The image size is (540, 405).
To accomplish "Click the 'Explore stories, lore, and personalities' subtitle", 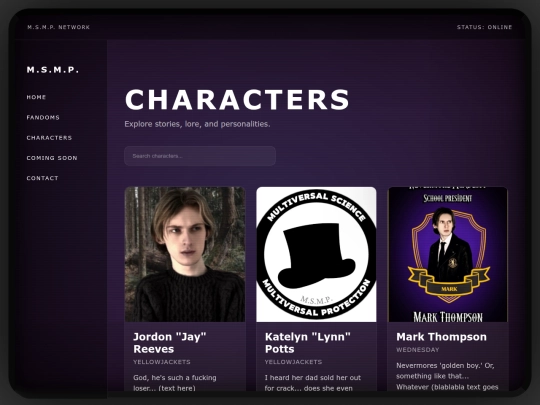I will point(197,124).
